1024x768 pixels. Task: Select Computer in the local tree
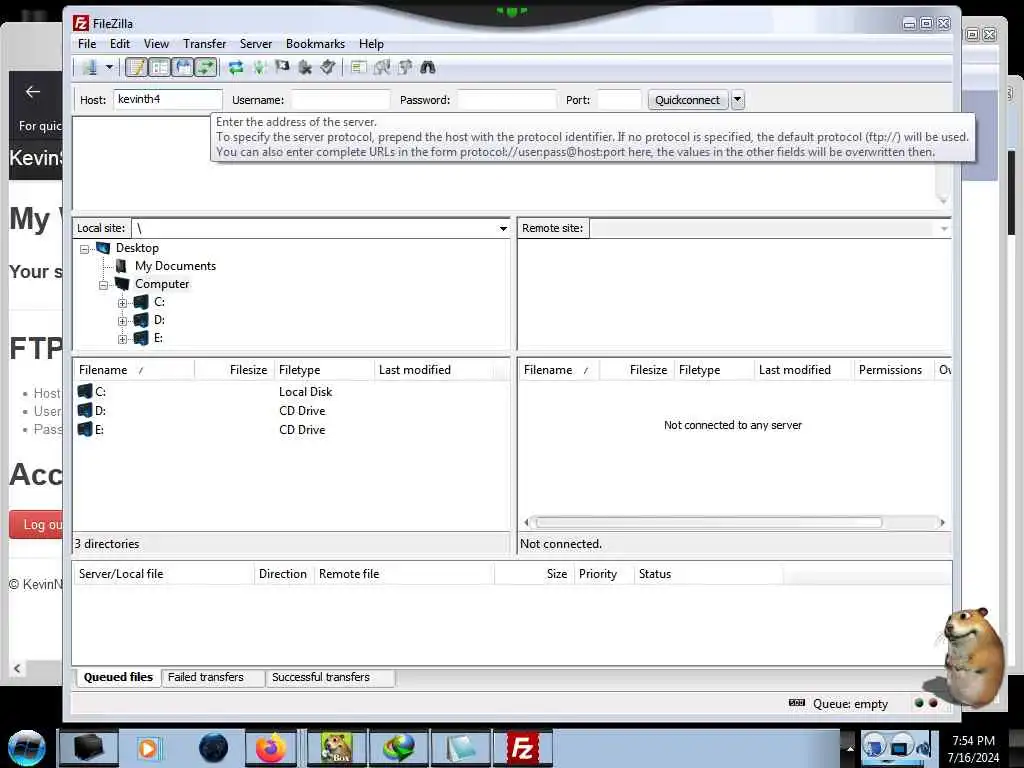(x=162, y=283)
